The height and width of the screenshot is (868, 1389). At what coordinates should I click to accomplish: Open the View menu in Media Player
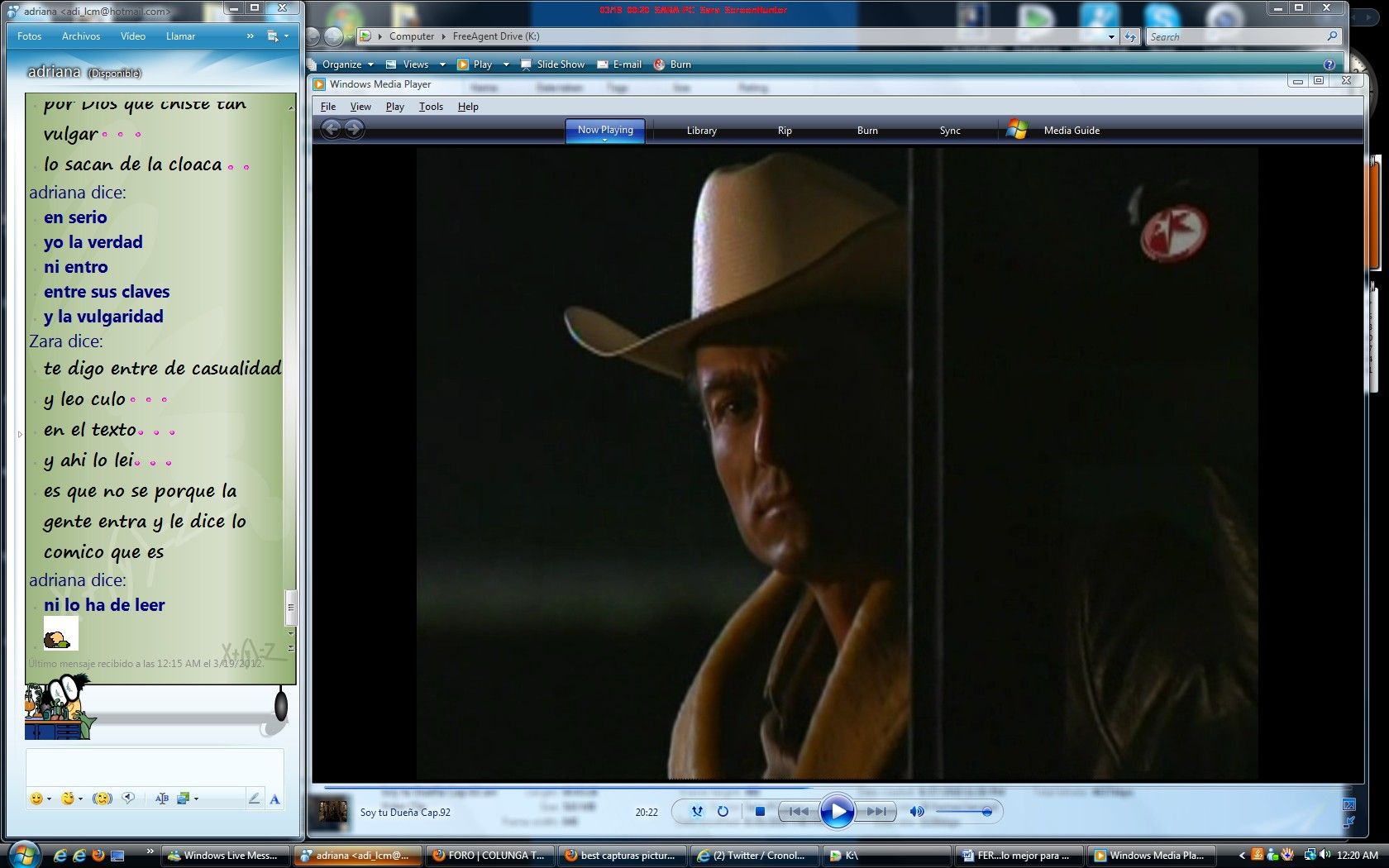coord(360,107)
